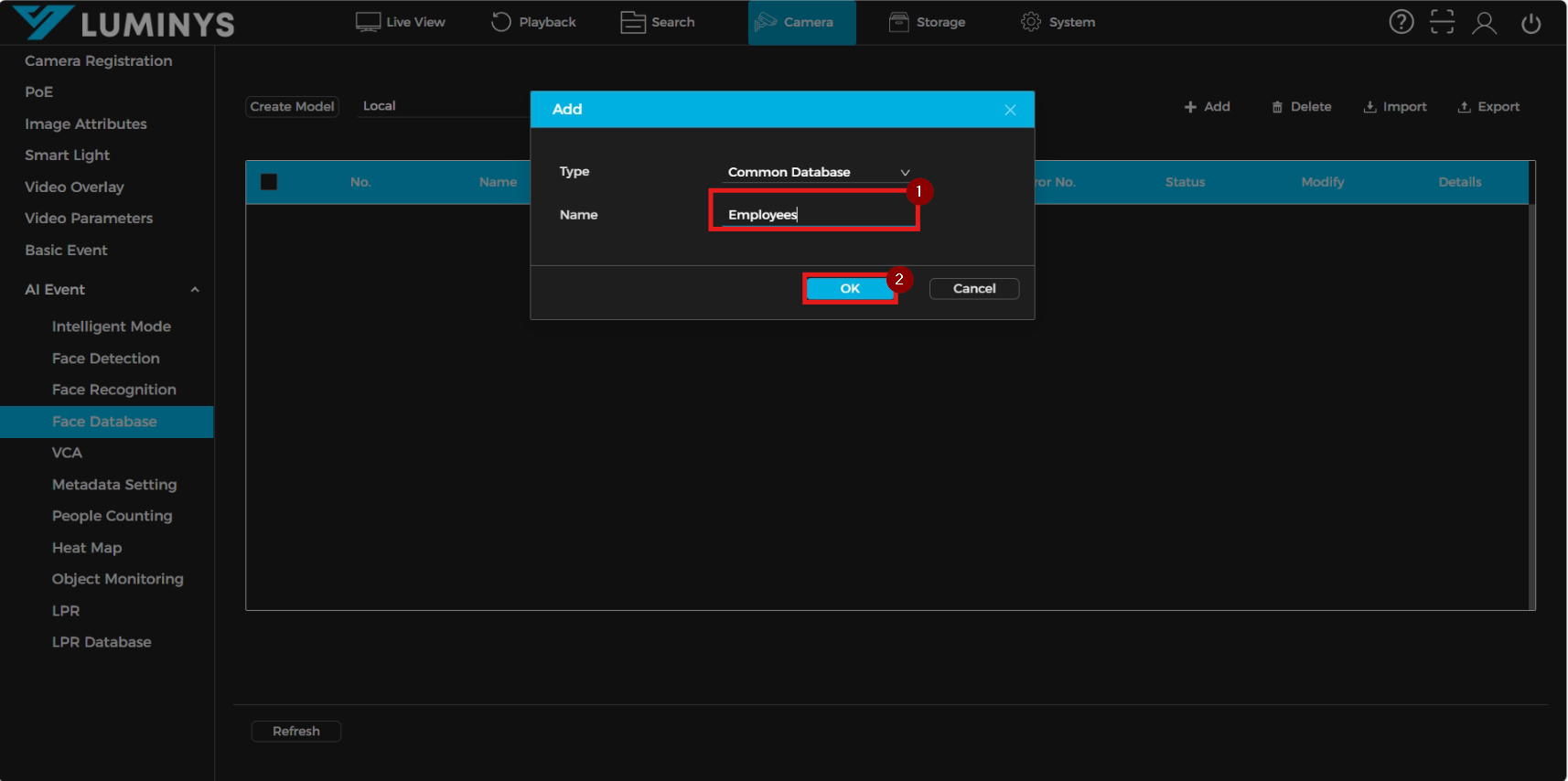This screenshot has width=1568, height=781.
Task: Close the Add dialog with X
Action: (1010, 110)
